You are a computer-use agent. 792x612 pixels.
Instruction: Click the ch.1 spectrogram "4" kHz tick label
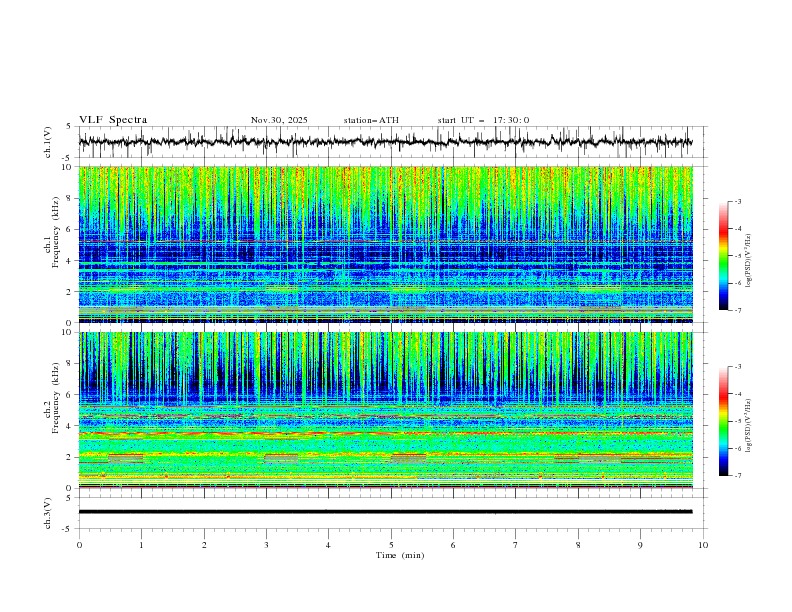[69, 261]
